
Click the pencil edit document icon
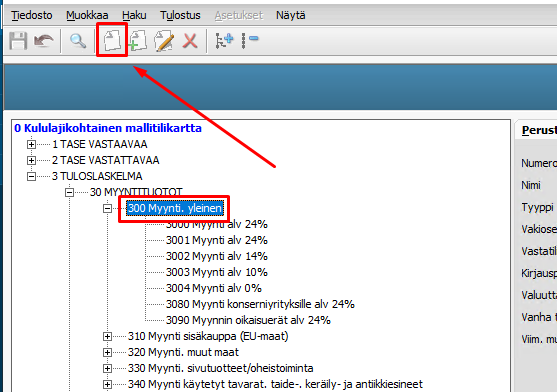(164, 40)
